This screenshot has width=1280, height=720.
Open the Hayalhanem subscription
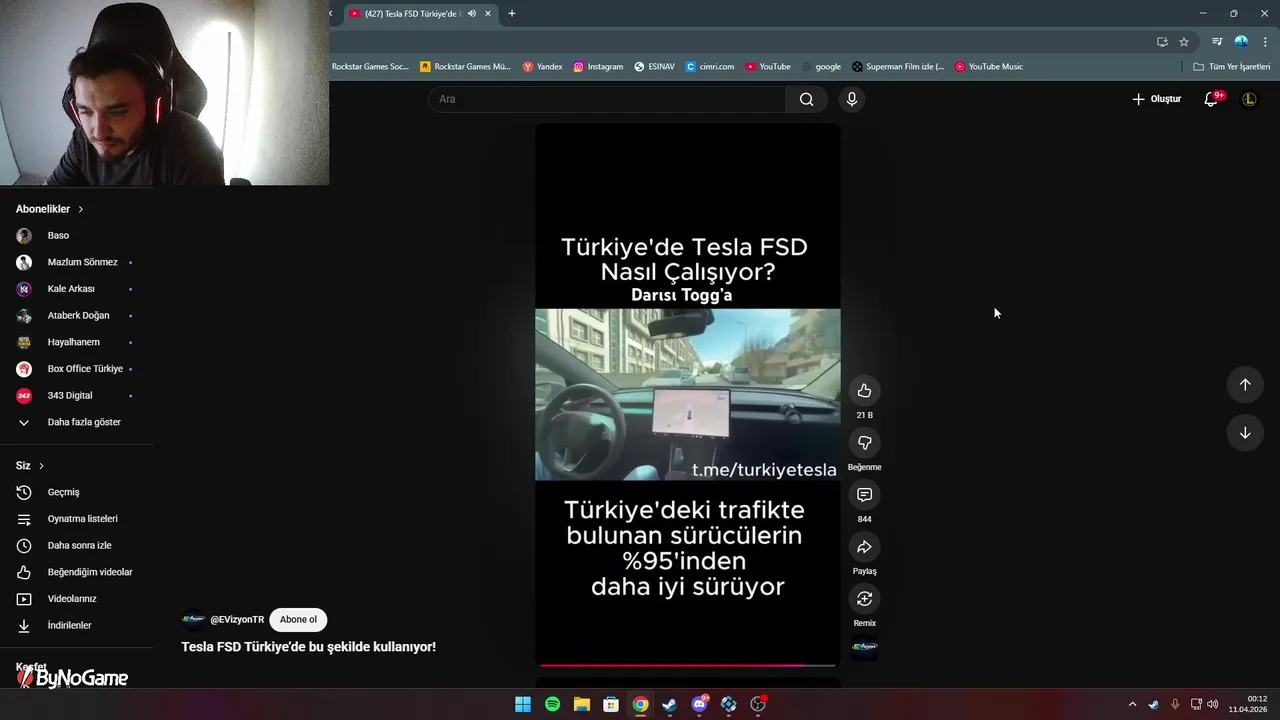click(x=76, y=342)
